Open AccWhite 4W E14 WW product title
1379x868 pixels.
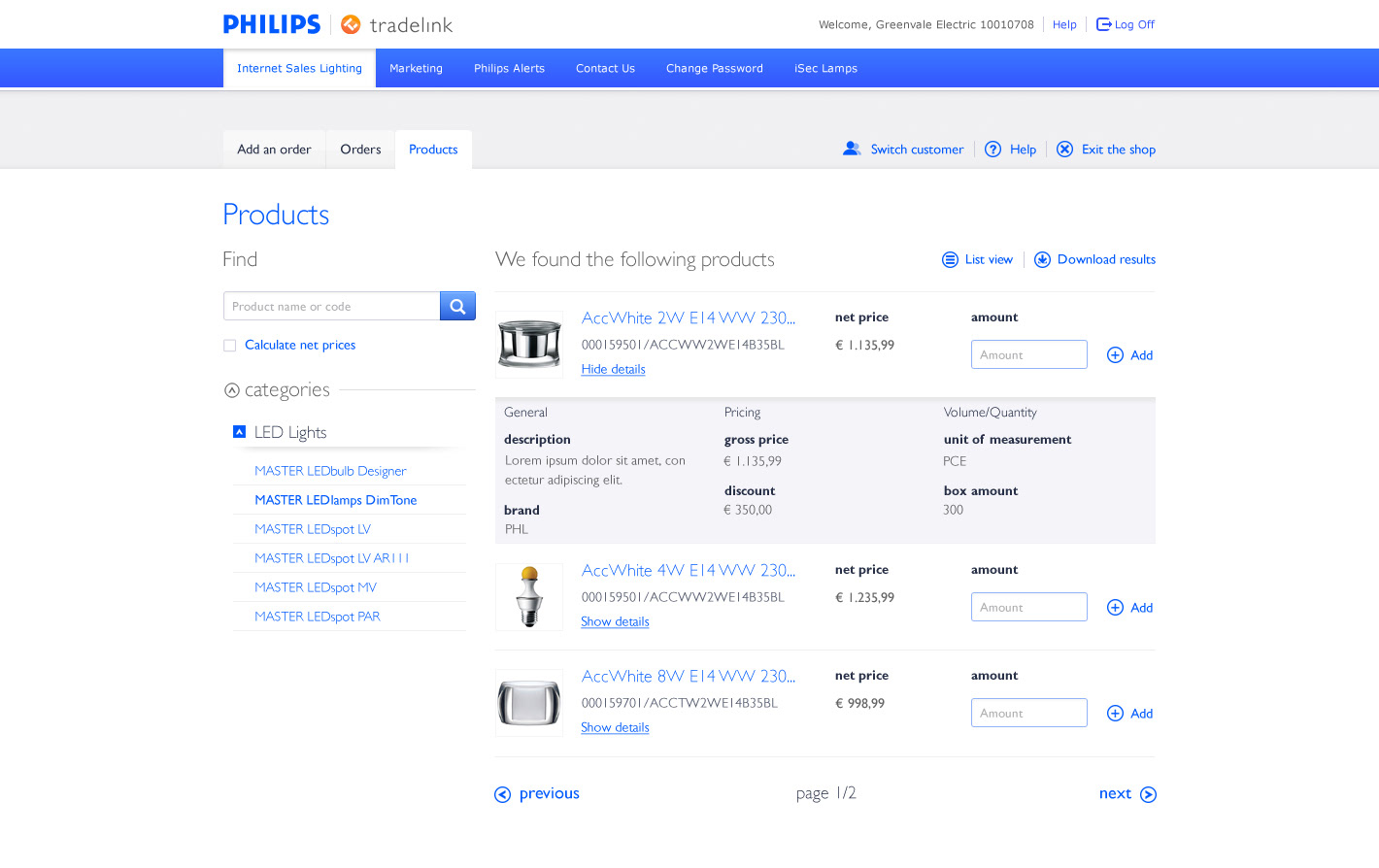pos(688,570)
